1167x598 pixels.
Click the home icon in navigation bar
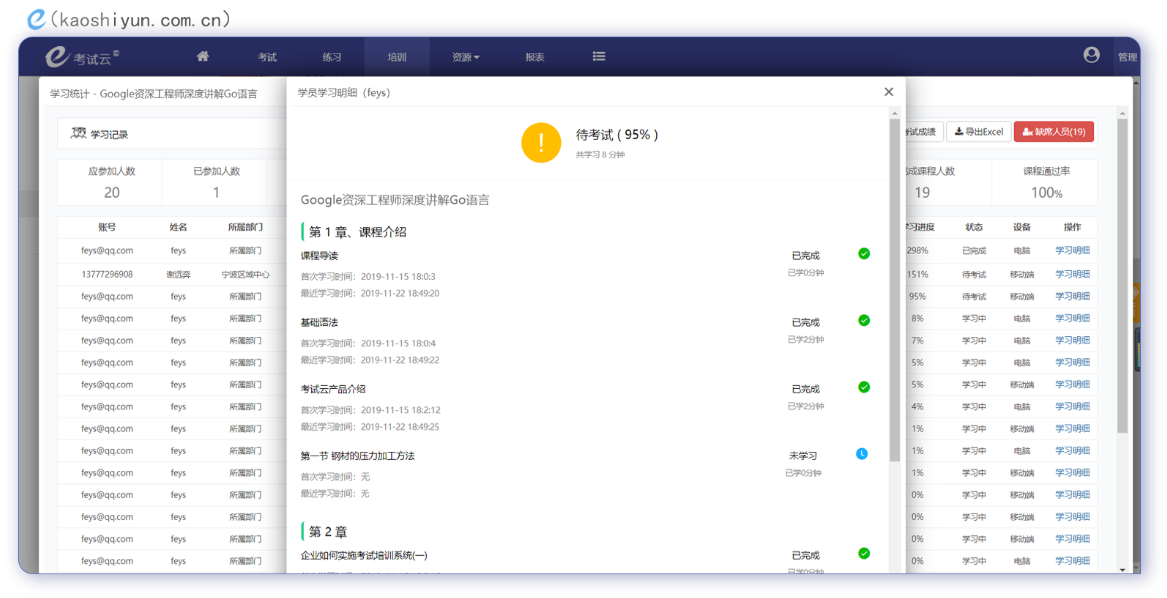tap(203, 57)
